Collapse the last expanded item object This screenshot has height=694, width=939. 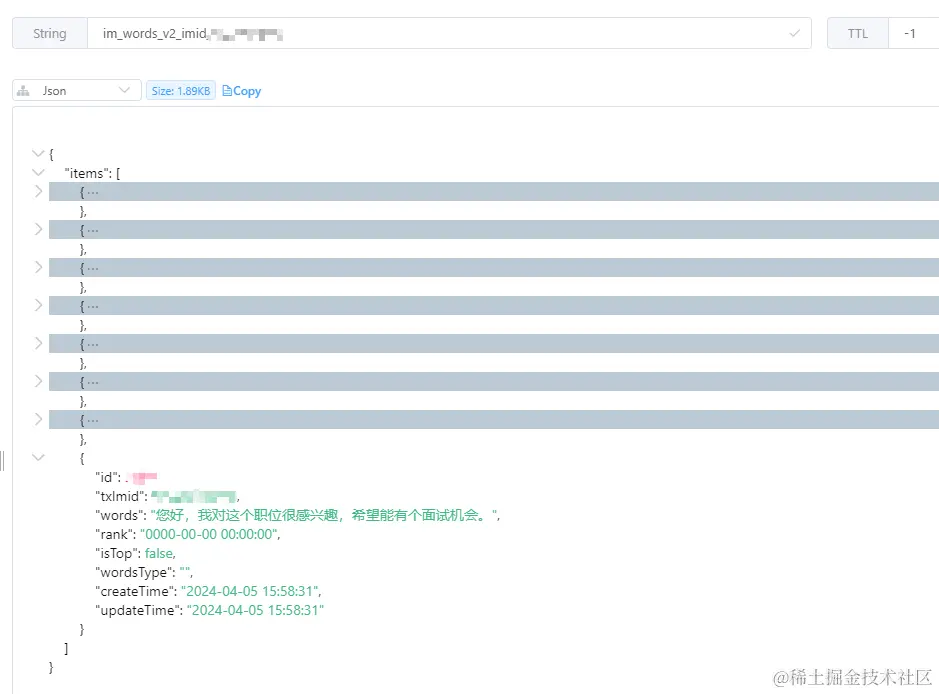[x=38, y=457]
